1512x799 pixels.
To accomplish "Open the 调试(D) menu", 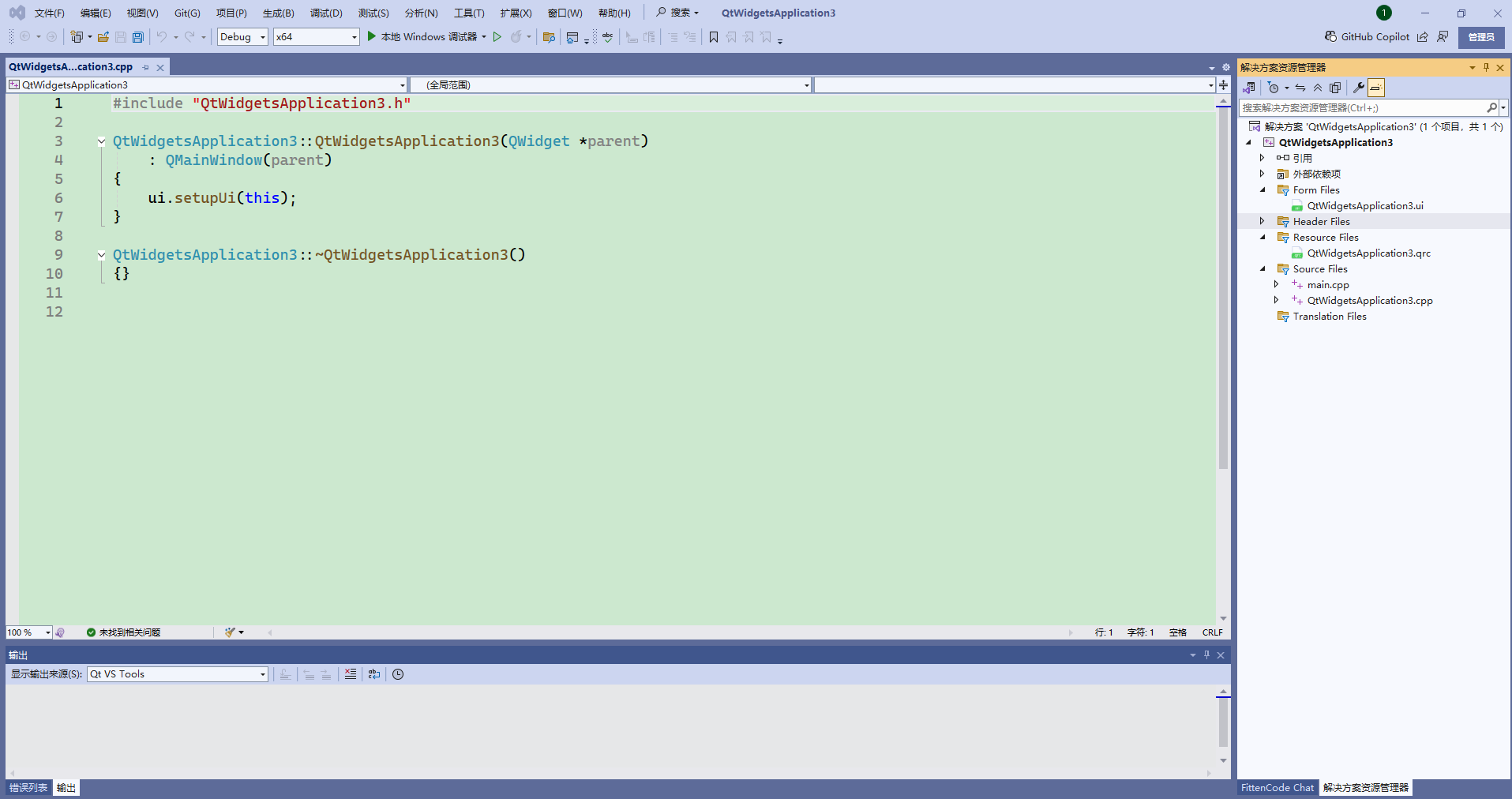I will click(x=326, y=13).
